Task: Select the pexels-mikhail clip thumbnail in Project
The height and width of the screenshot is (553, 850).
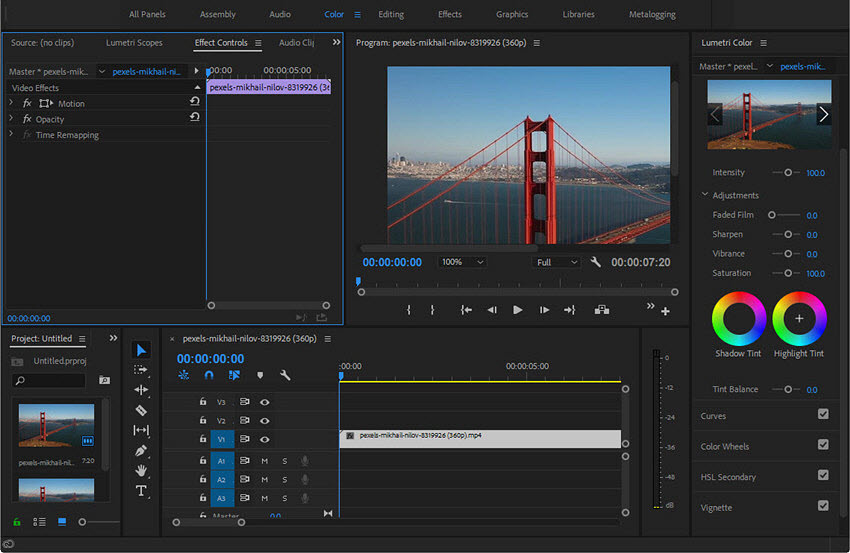Action: (56, 426)
